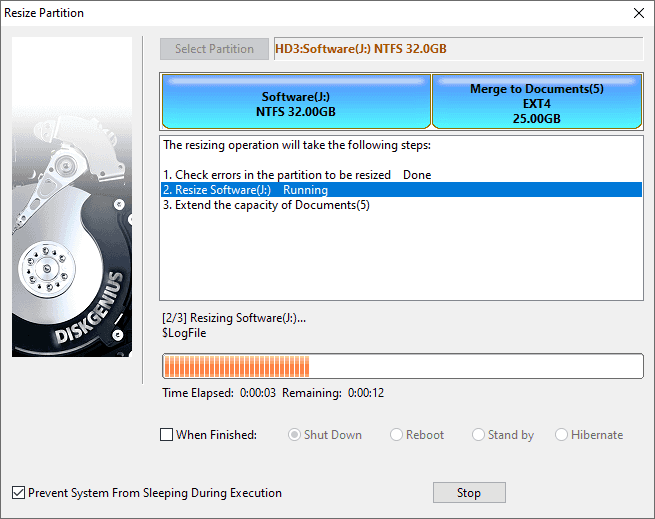Click the $LogFile status text

184,333
